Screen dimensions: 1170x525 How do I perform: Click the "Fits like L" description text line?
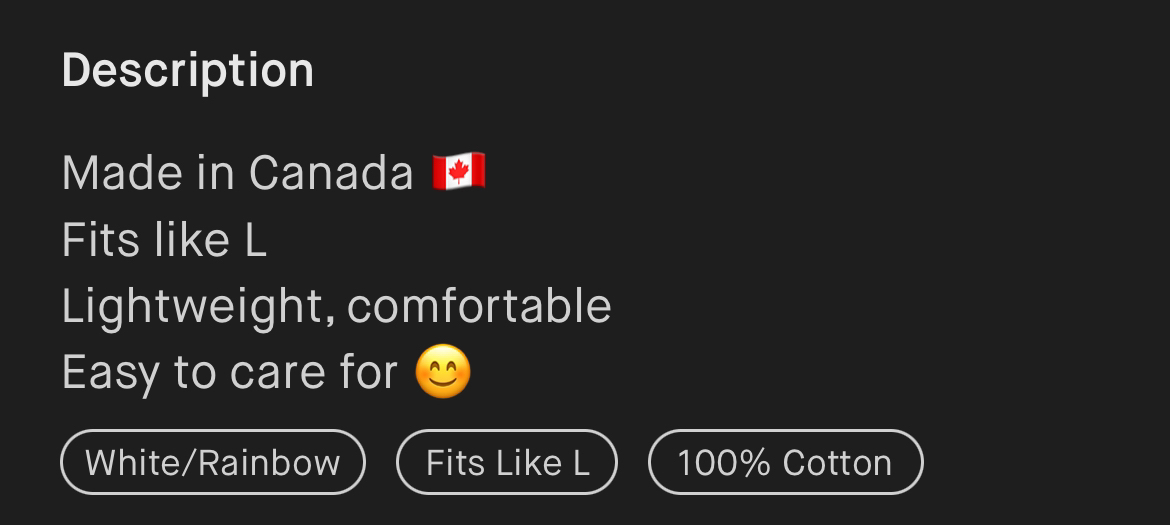coord(164,240)
